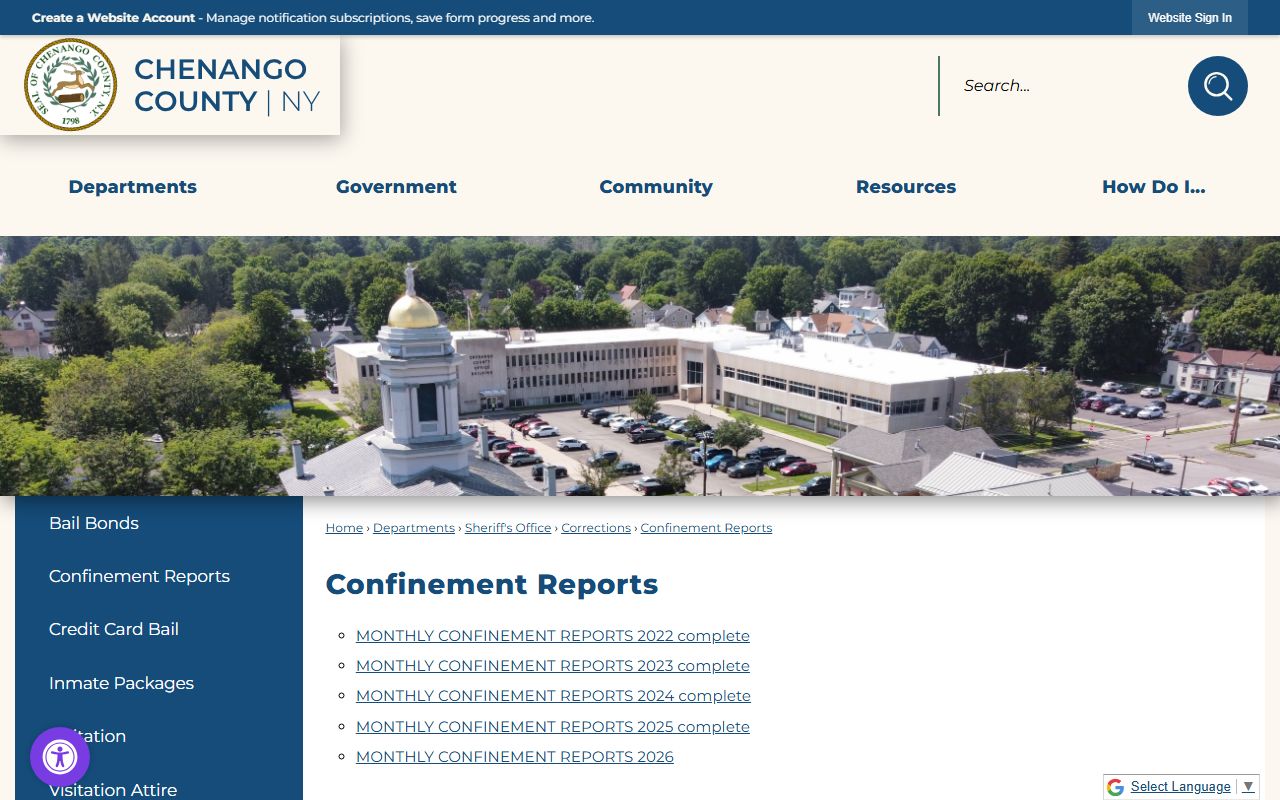The image size is (1280, 800).
Task: Open the Government menu
Action: (x=396, y=187)
